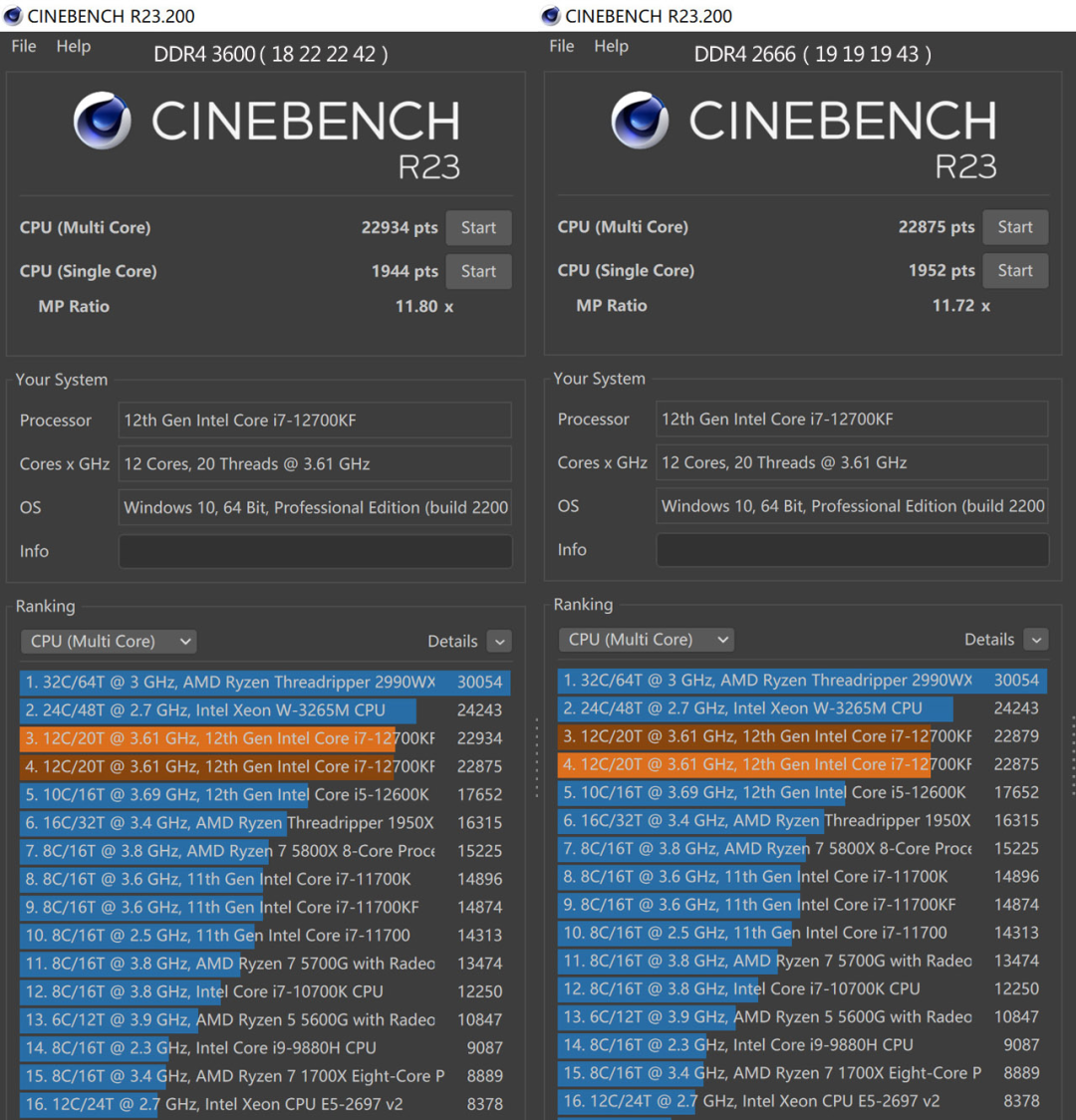Image resolution: width=1076 pixels, height=1120 pixels.
Task: Open File menu in left window
Action: (x=24, y=47)
